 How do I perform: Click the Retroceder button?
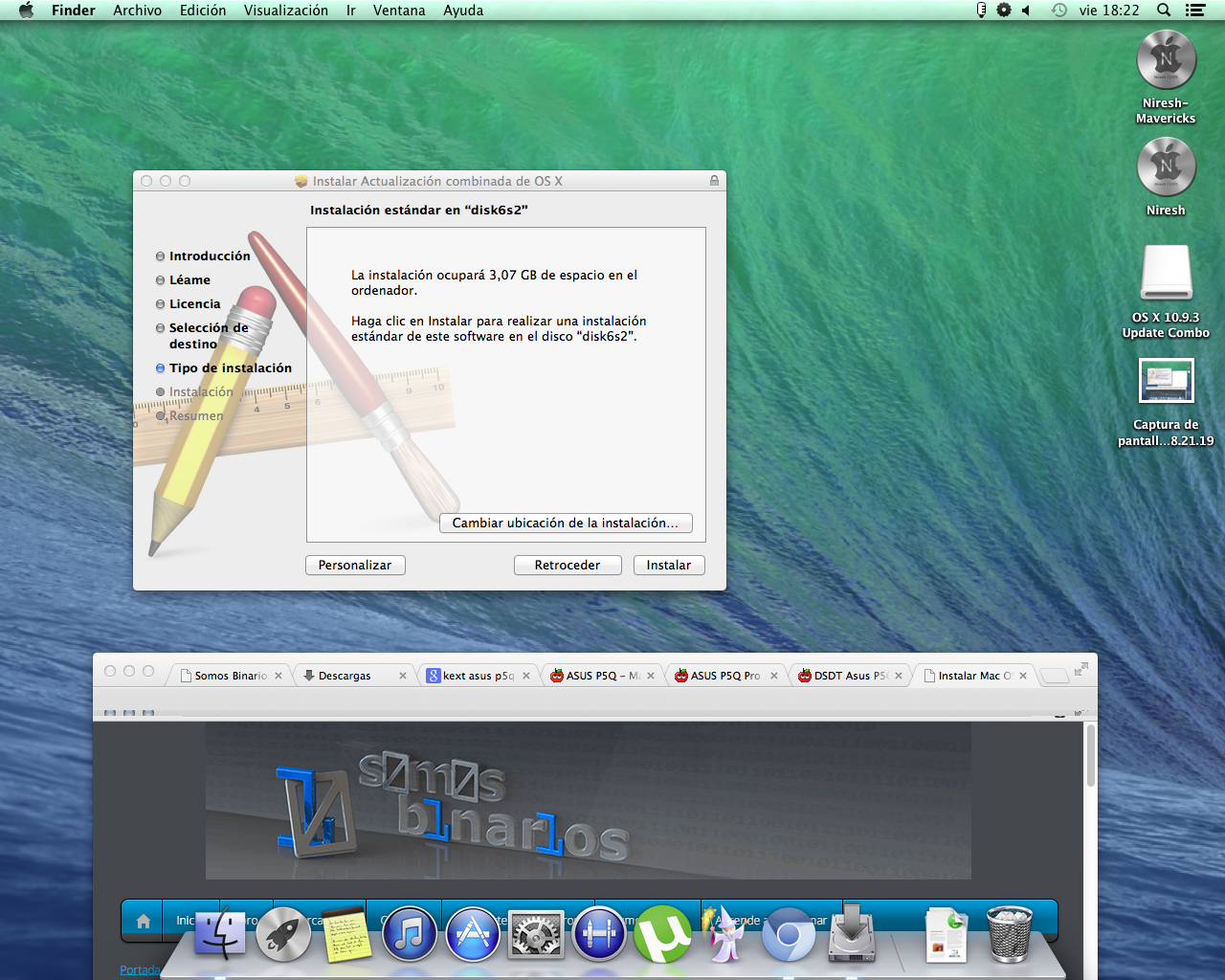click(x=568, y=566)
